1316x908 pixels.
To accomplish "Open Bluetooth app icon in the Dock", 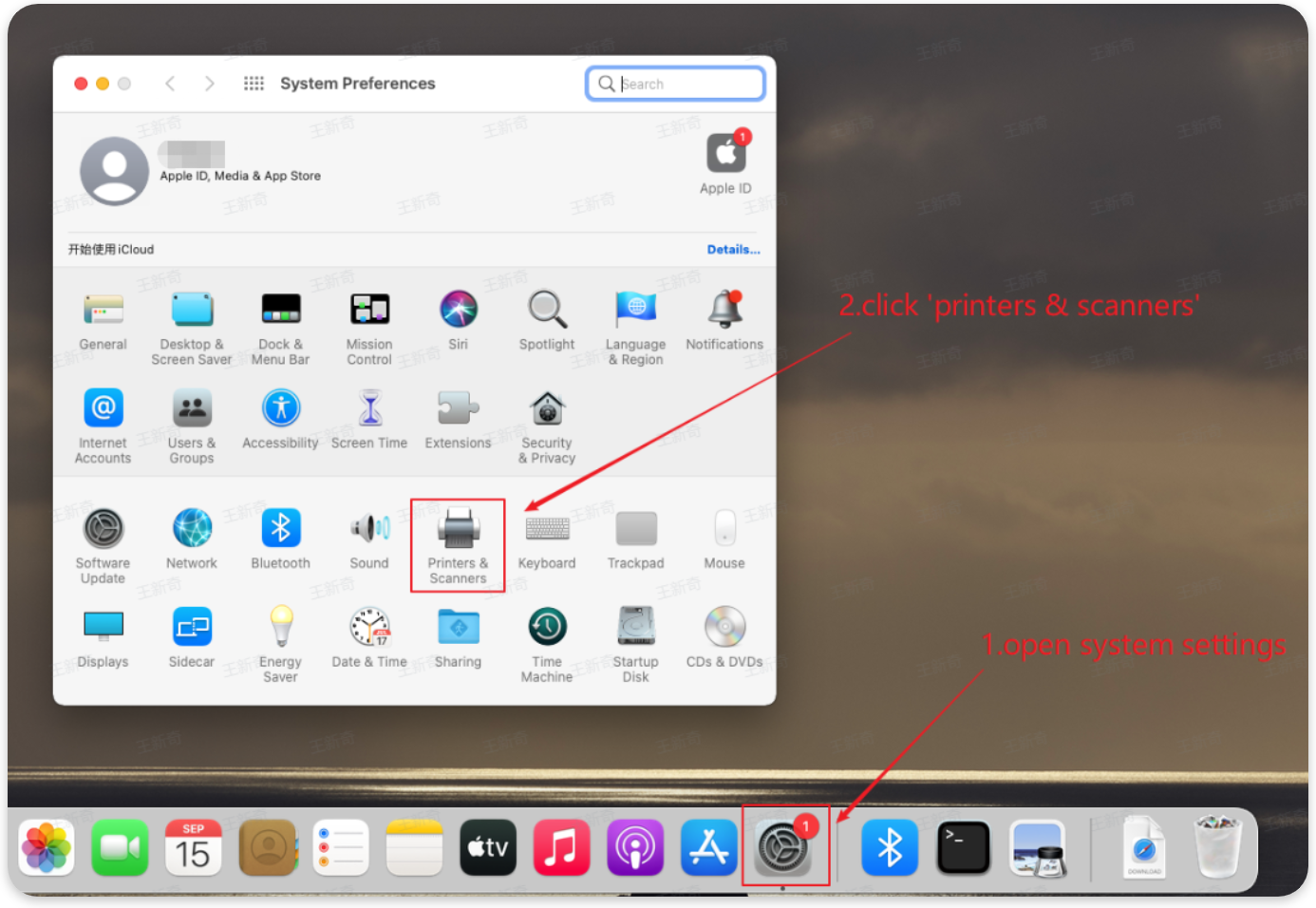I will click(890, 847).
